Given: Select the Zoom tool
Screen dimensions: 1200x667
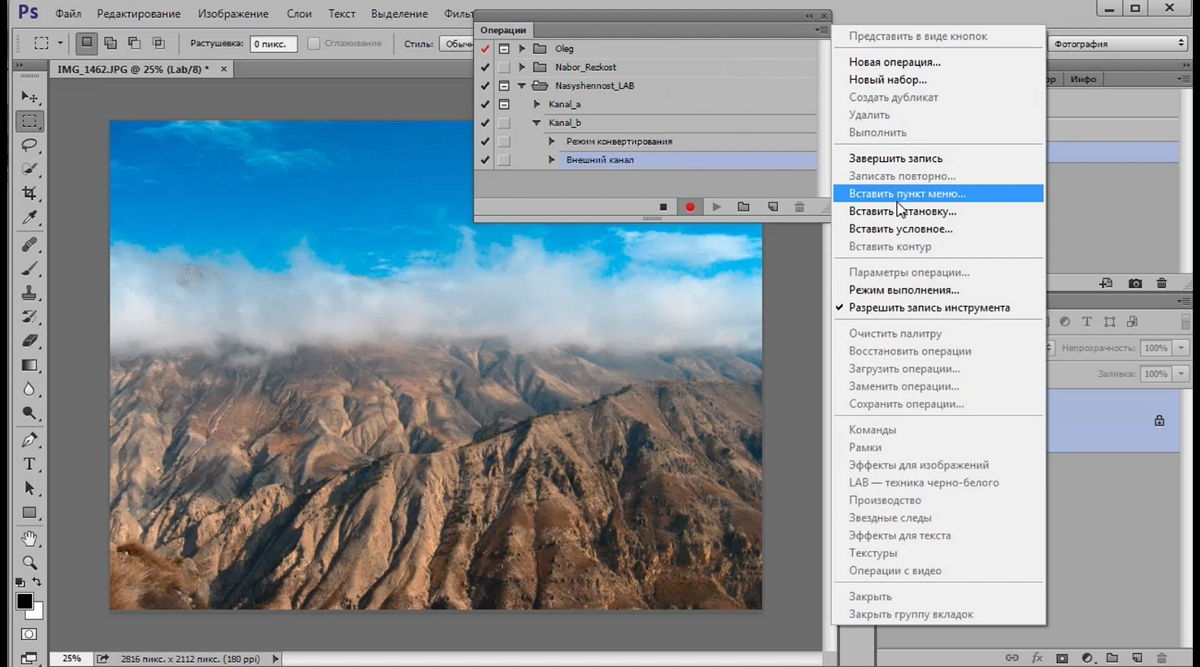Looking at the screenshot, I should click(30, 563).
